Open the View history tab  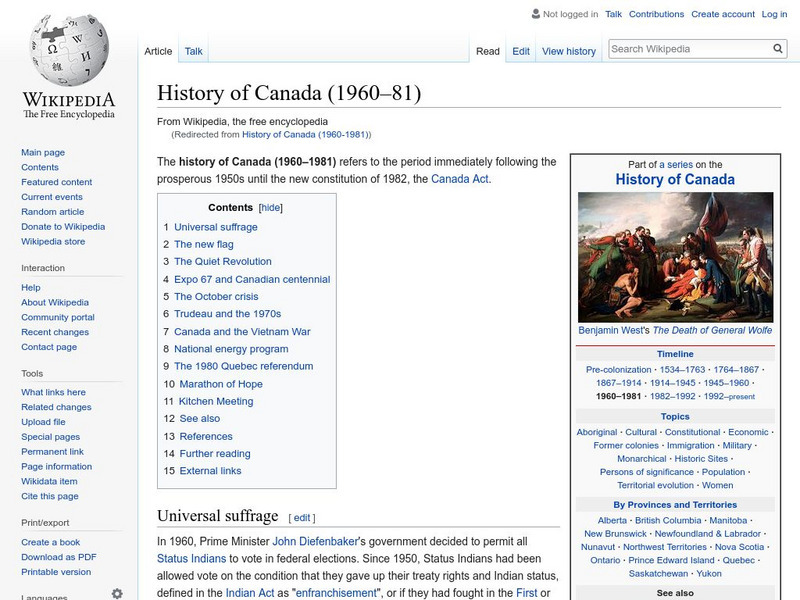(568, 50)
